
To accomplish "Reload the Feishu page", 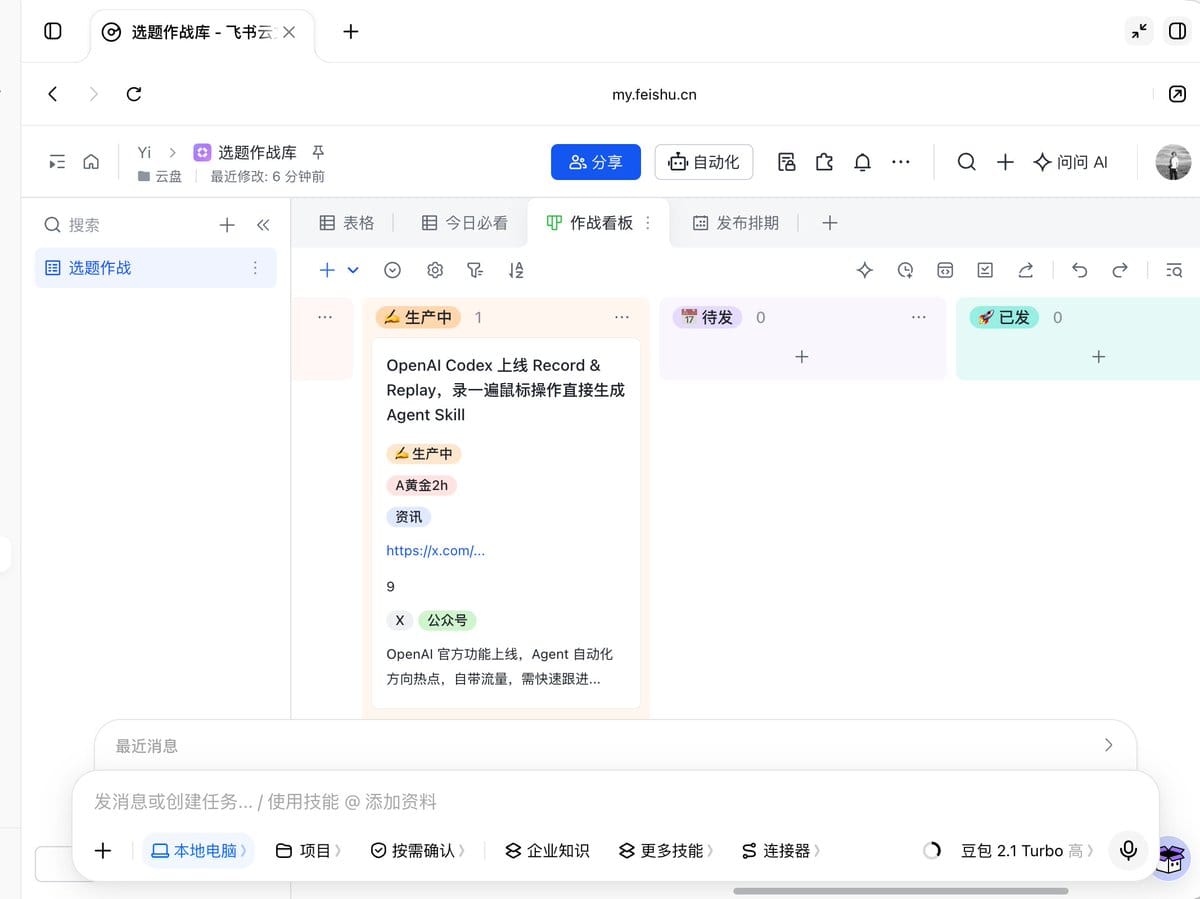I will pyautogui.click(x=134, y=94).
